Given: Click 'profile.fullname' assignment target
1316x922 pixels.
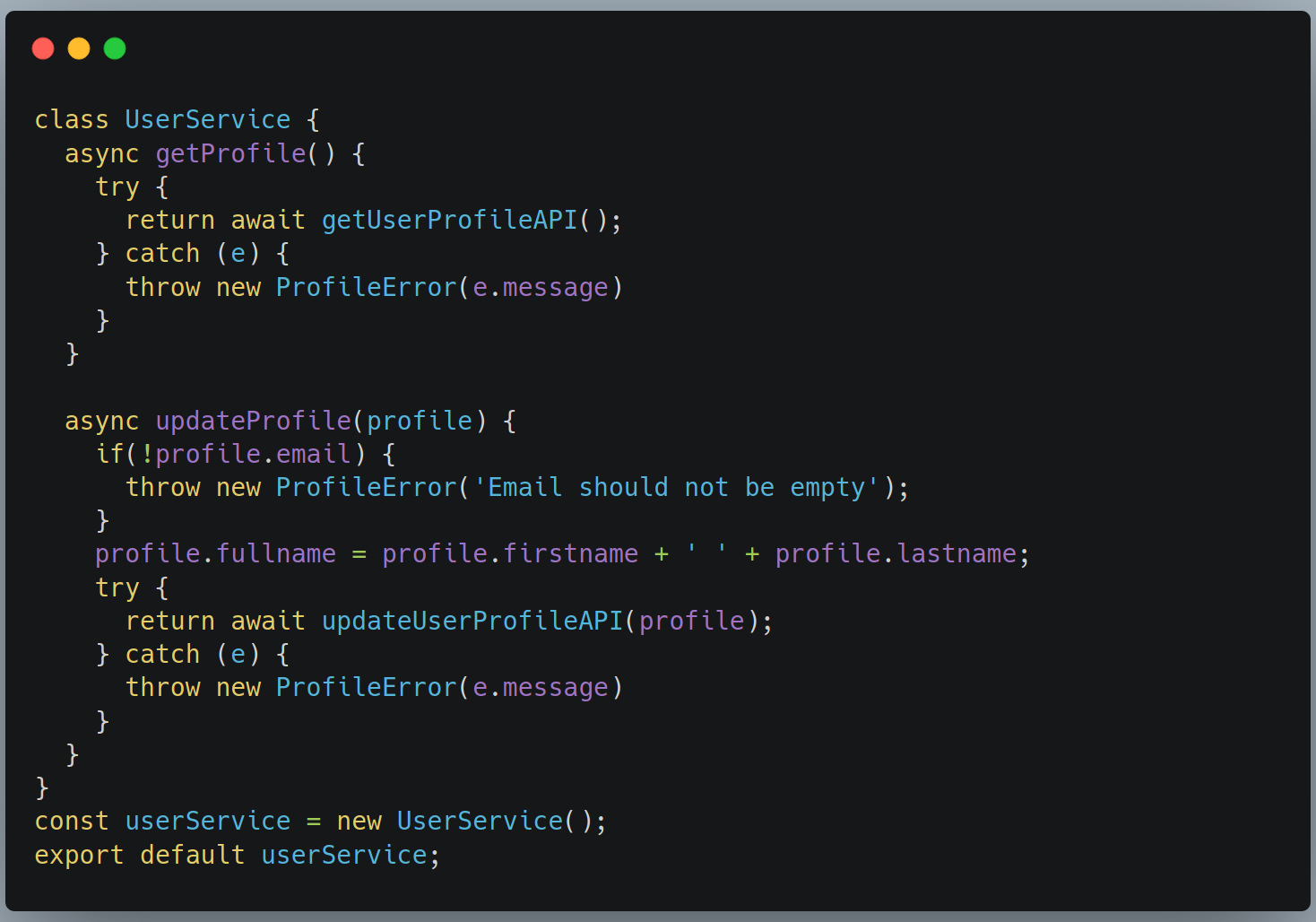Looking at the screenshot, I should 216,554.
